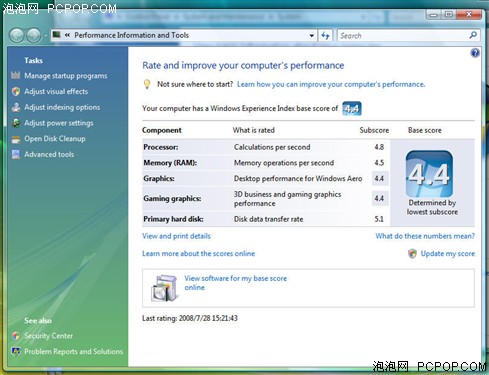The image size is (489, 375).
Task: Open Adjust power settings task
Action: (x=59, y=123)
